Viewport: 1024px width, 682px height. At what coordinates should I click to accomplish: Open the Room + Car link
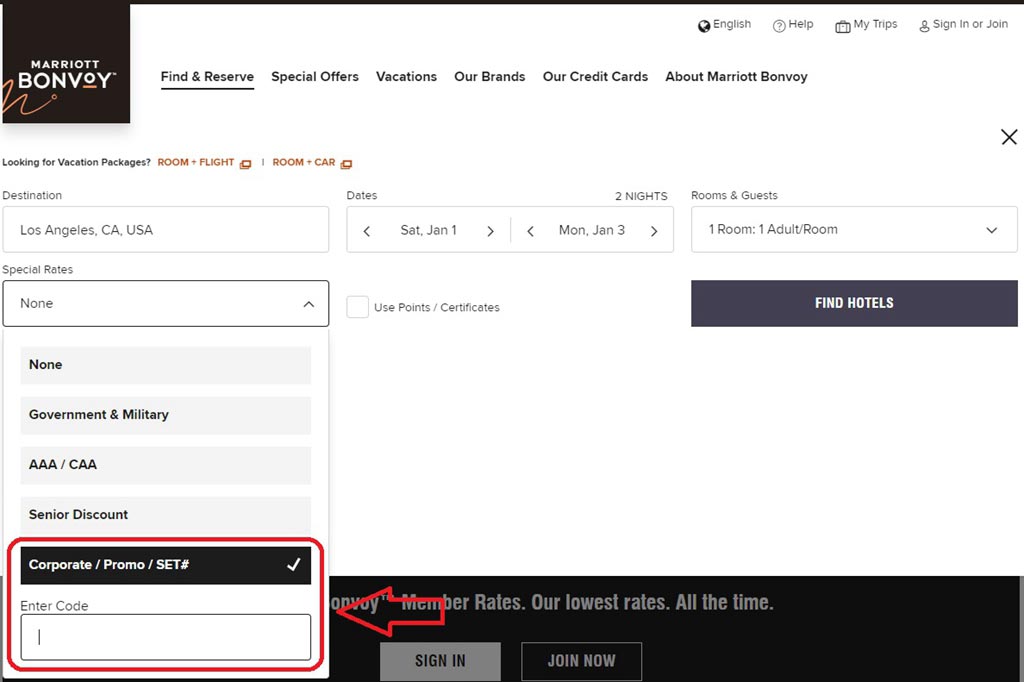click(304, 162)
